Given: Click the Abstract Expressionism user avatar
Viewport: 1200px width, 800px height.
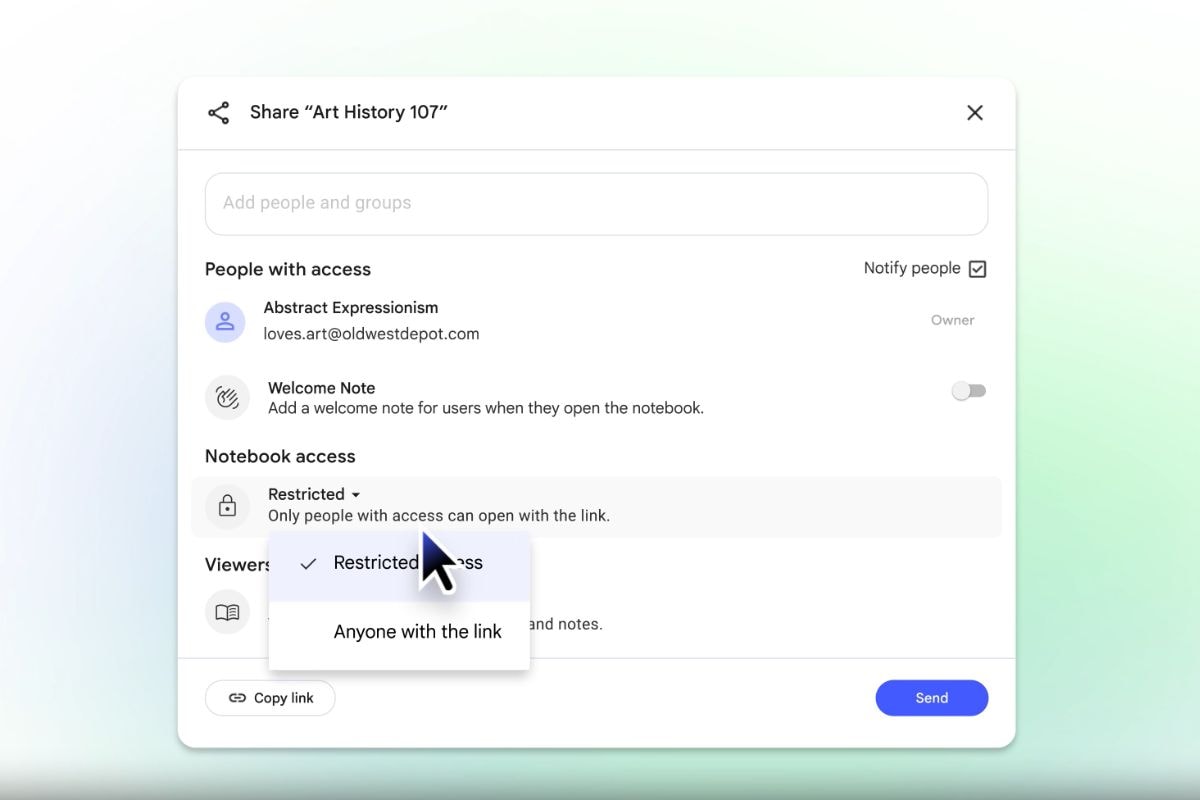Looking at the screenshot, I should click(x=225, y=322).
